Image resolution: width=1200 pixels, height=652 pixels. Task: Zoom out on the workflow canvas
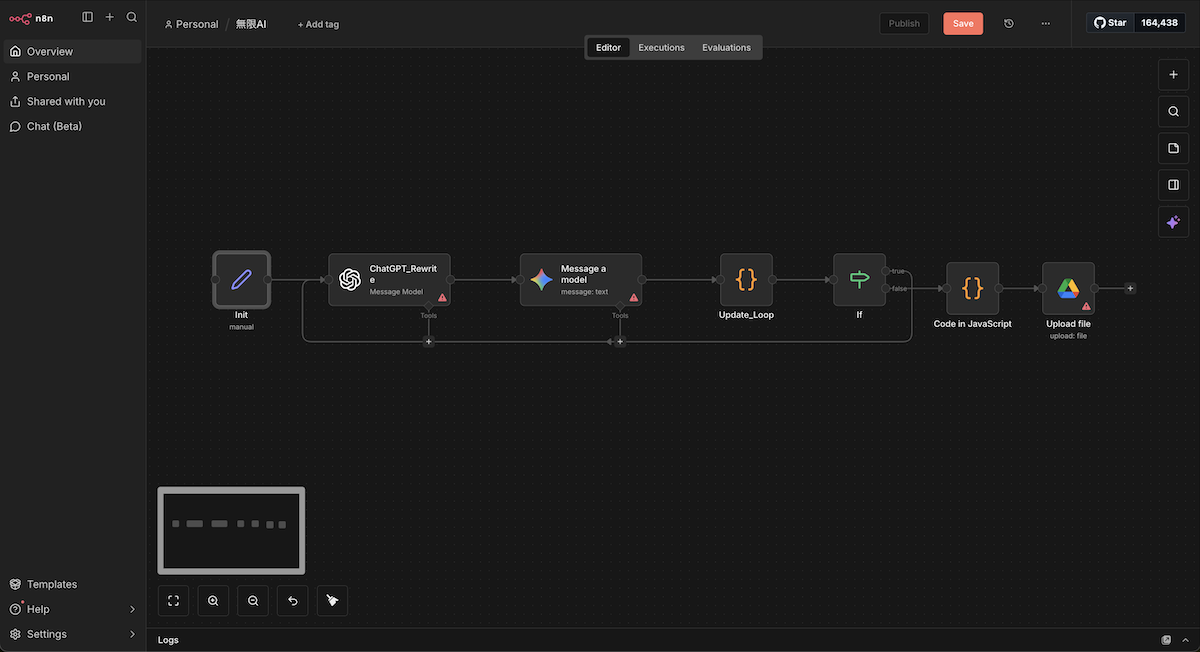pyautogui.click(x=253, y=601)
